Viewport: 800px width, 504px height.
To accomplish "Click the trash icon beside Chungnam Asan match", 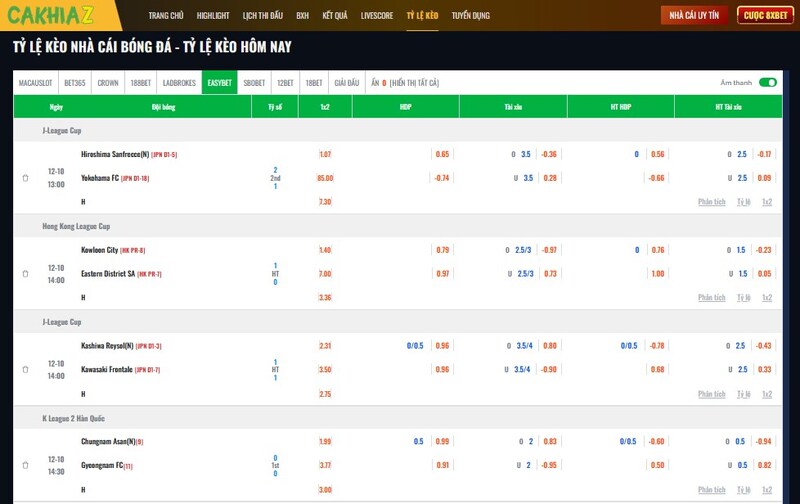I will point(25,465).
